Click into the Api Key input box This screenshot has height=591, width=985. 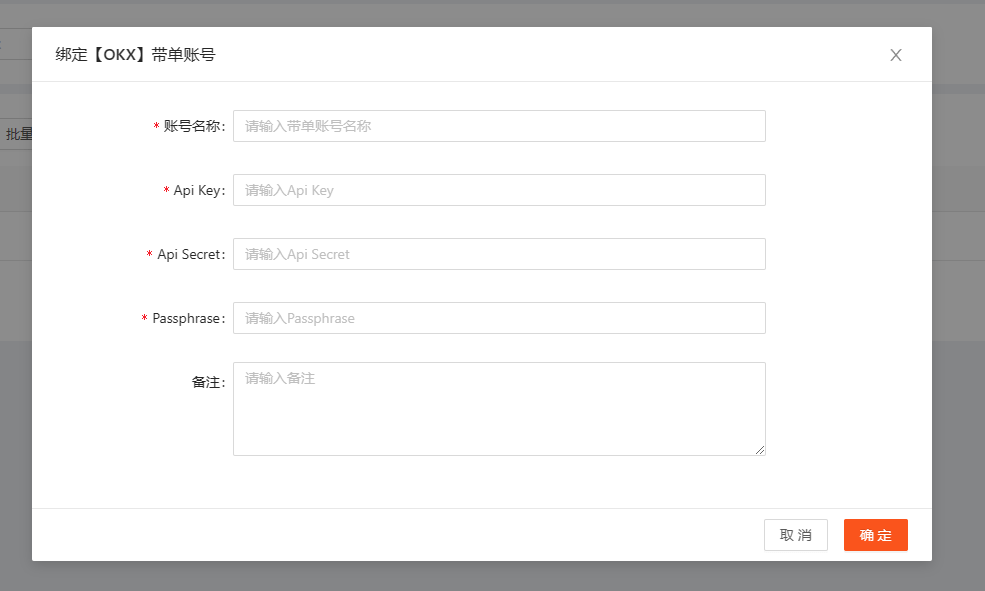[499, 190]
